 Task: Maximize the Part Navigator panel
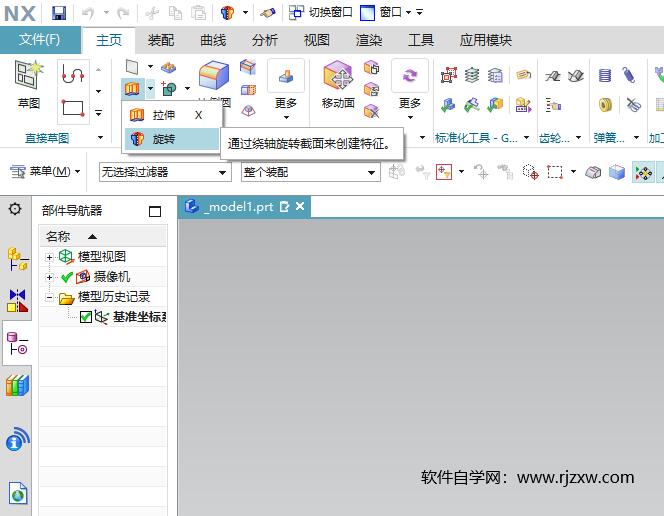[x=155, y=211]
